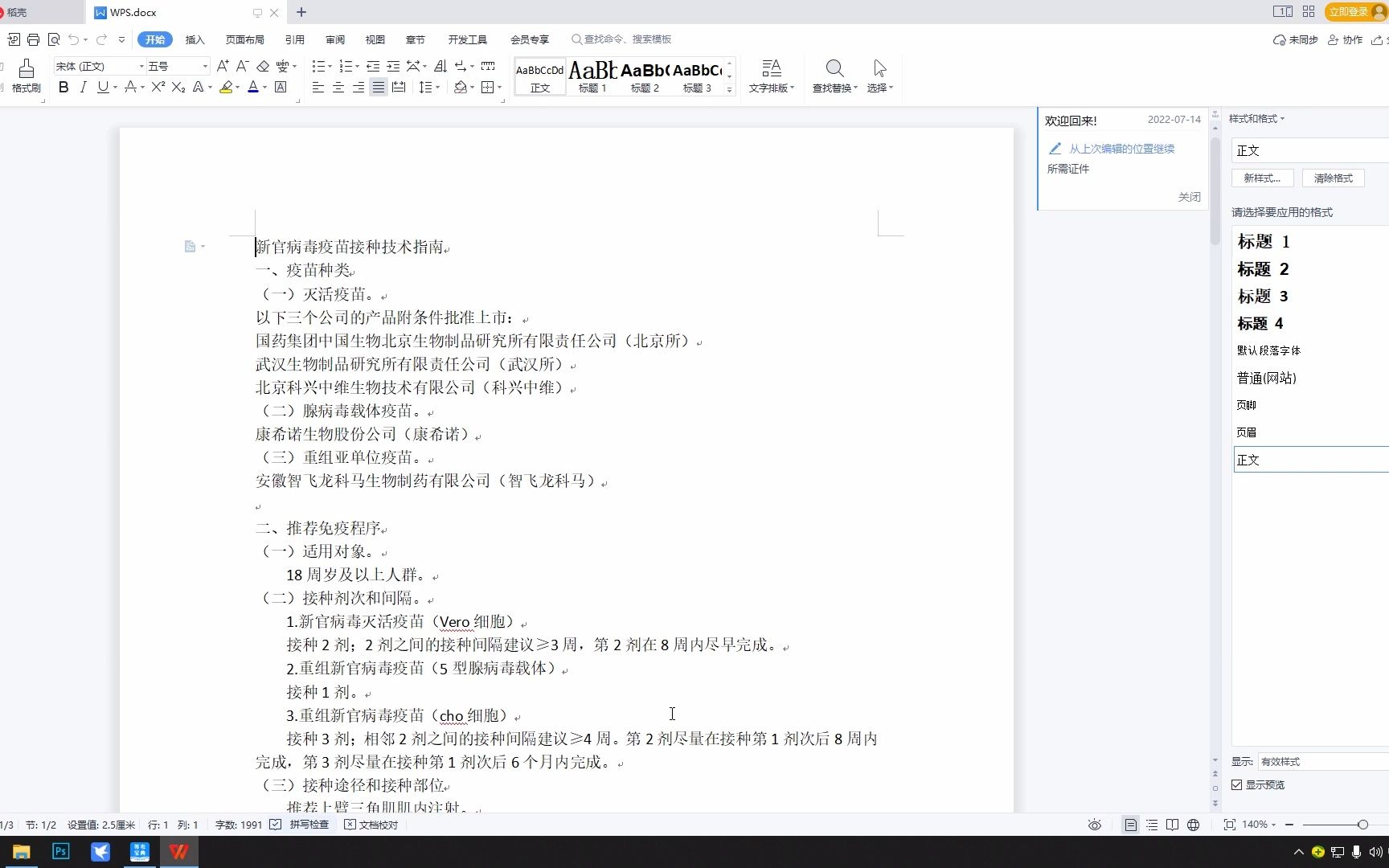Screen dimensions: 1389x868
Task: Click the 新样式 new style button
Action: click(x=1261, y=178)
